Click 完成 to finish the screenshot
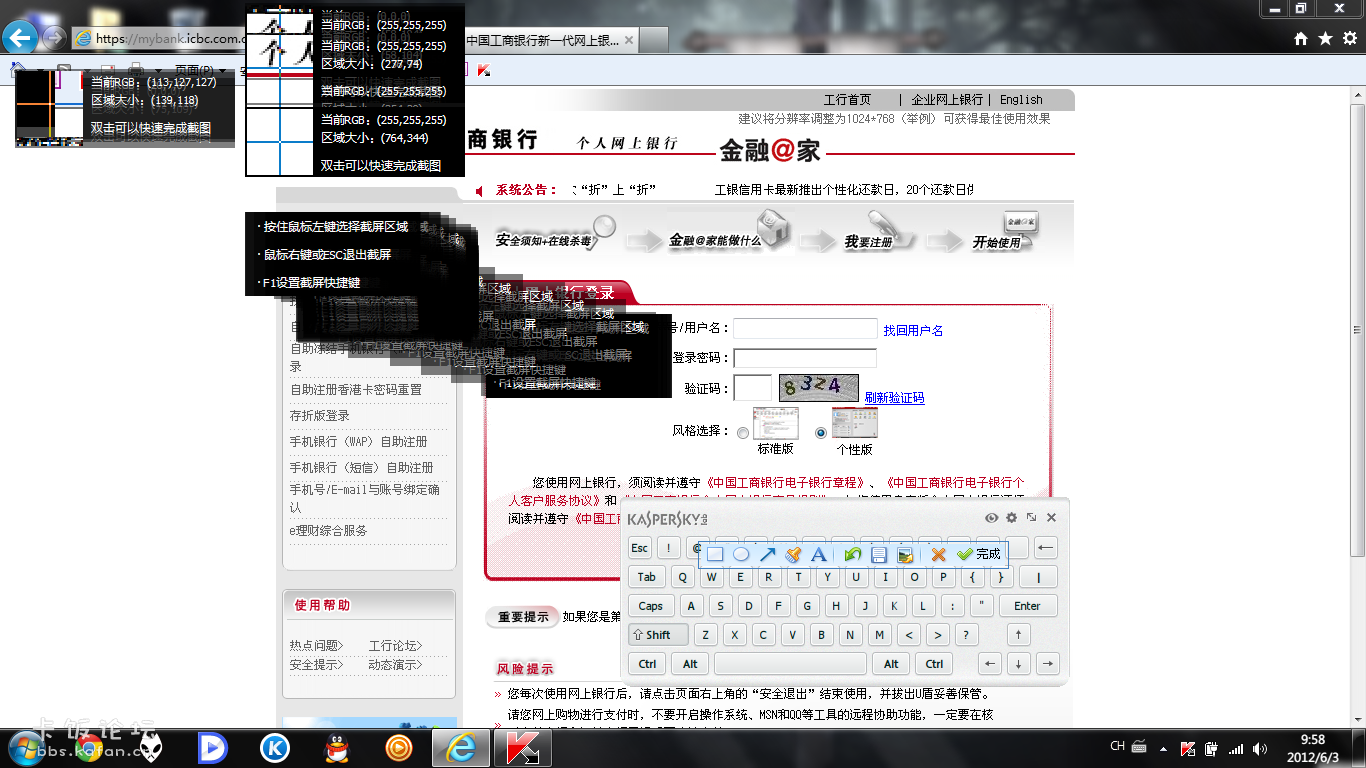This screenshot has width=1366, height=768. click(979, 554)
